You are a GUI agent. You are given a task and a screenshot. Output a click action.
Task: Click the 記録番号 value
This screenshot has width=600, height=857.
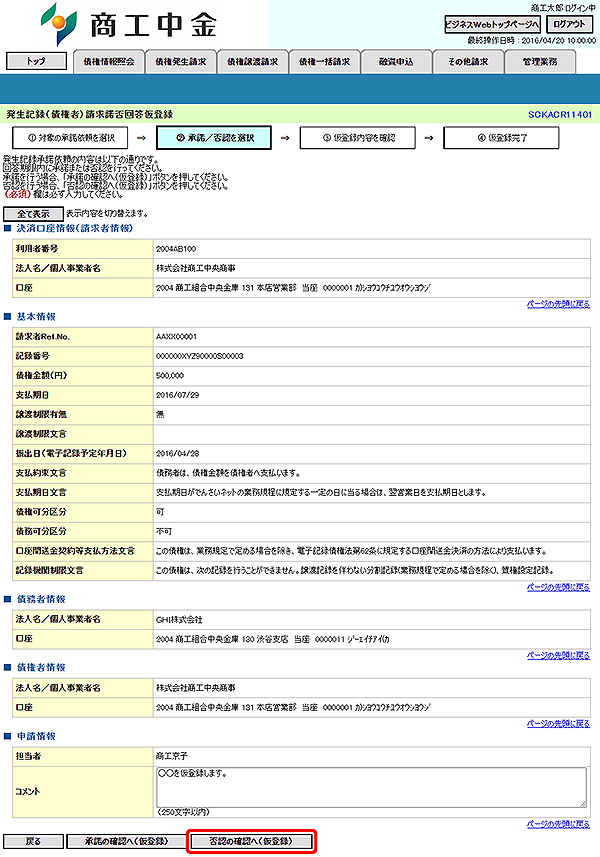(200, 356)
